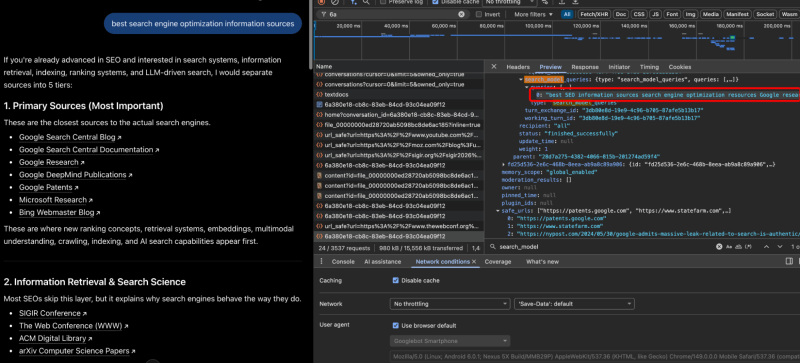Click the import HAR upload icon
800x363 pixels.
pos(562,2)
